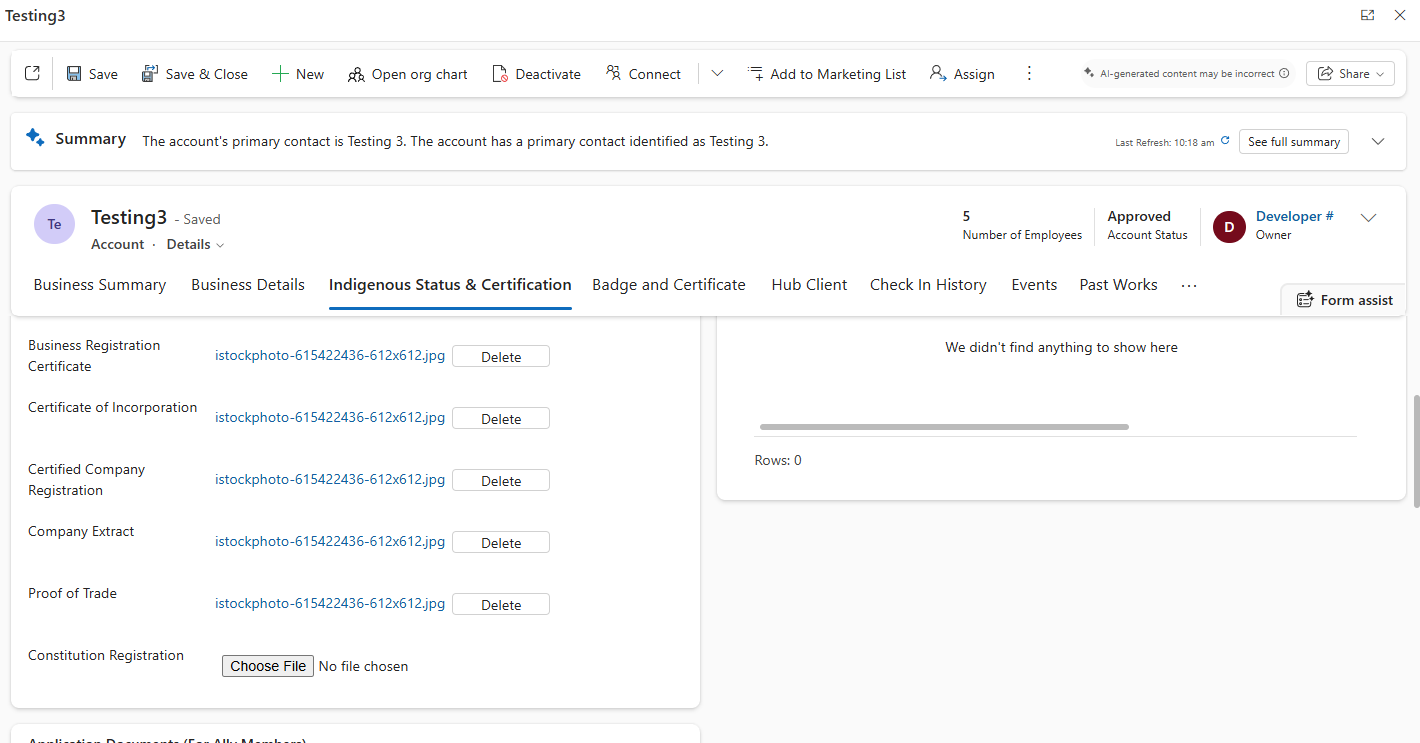Expand the Summary section chevron
The image size is (1420, 743).
(1378, 141)
